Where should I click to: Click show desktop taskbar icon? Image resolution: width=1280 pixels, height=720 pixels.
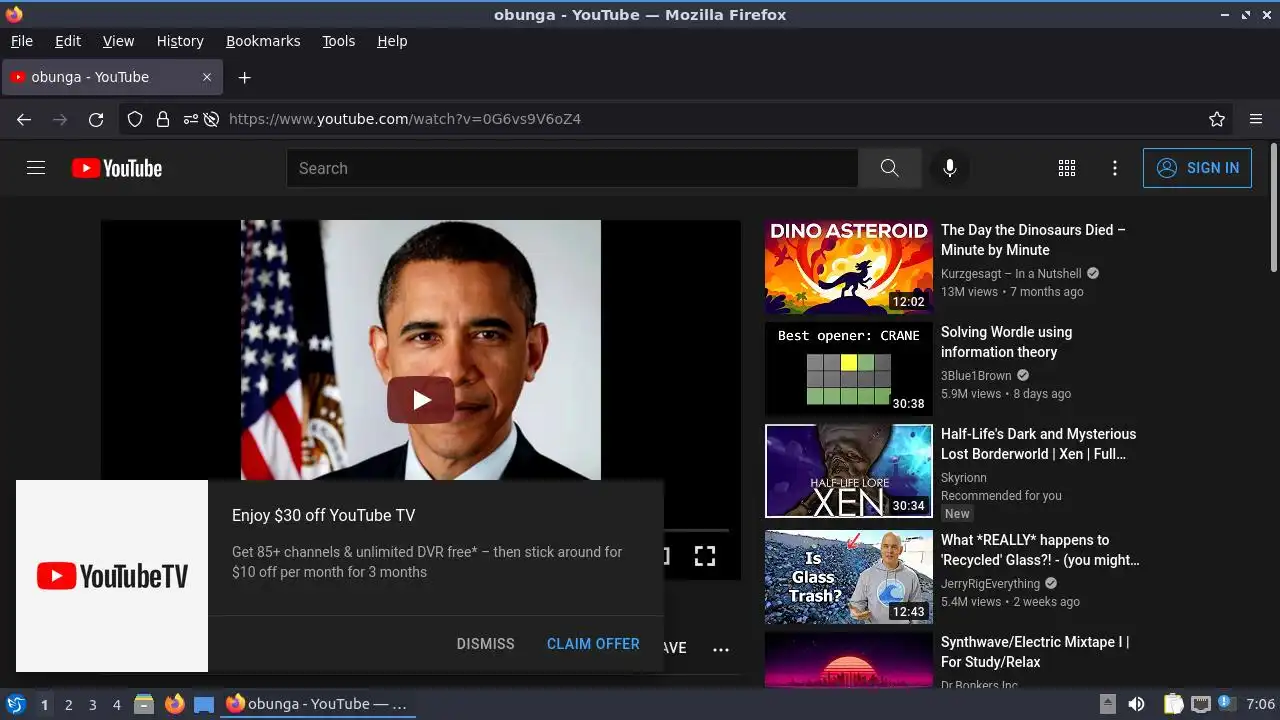(x=204, y=704)
